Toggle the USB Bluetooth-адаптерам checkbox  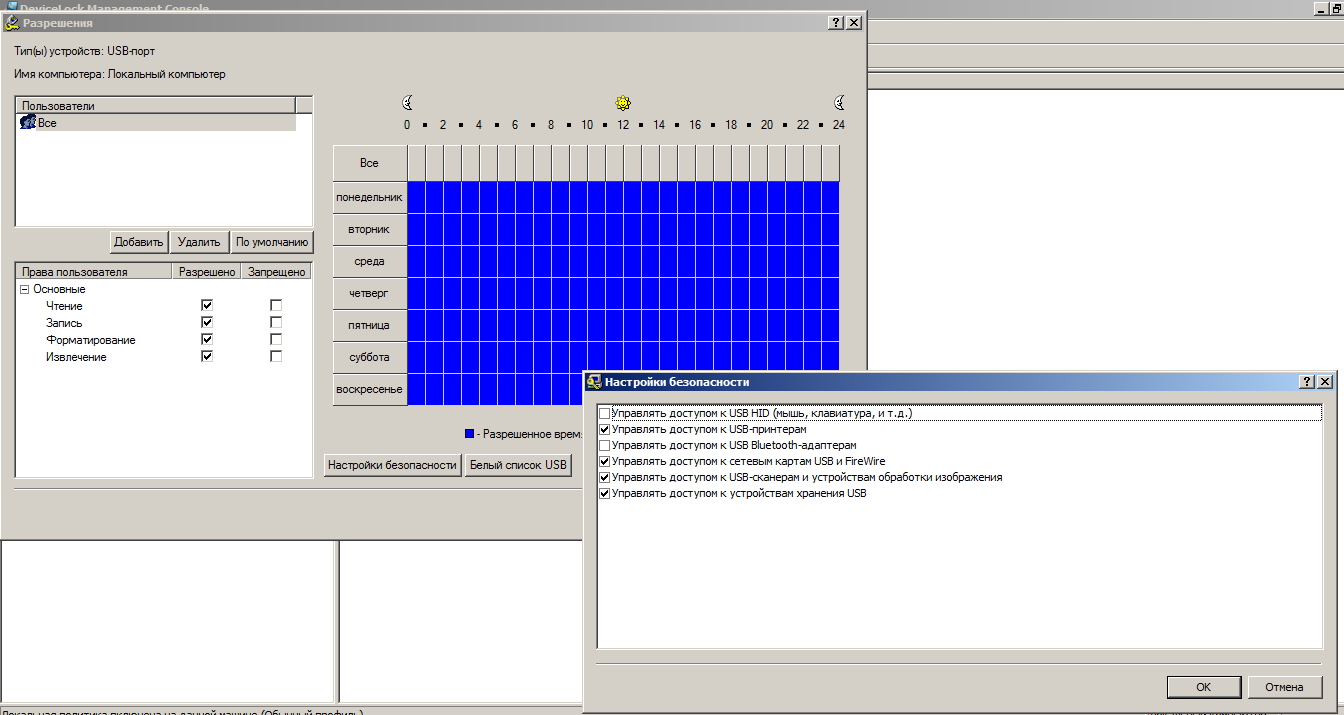coord(604,445)
